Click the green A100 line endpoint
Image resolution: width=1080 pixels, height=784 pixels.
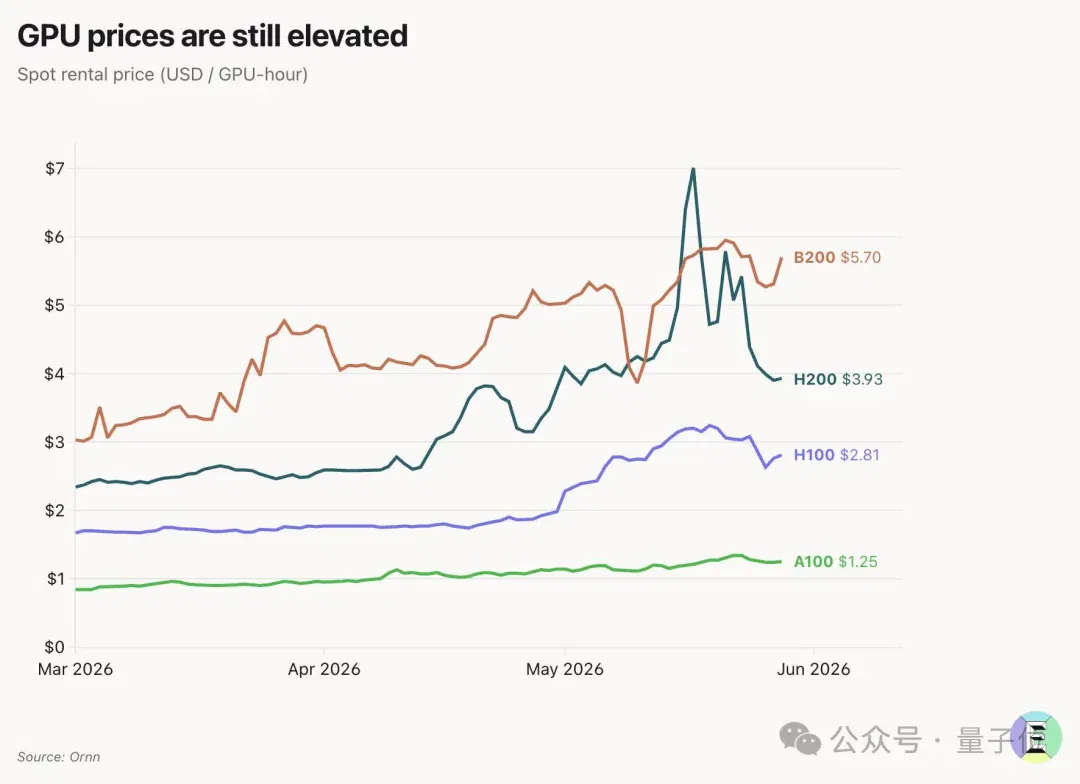point(780,561)
